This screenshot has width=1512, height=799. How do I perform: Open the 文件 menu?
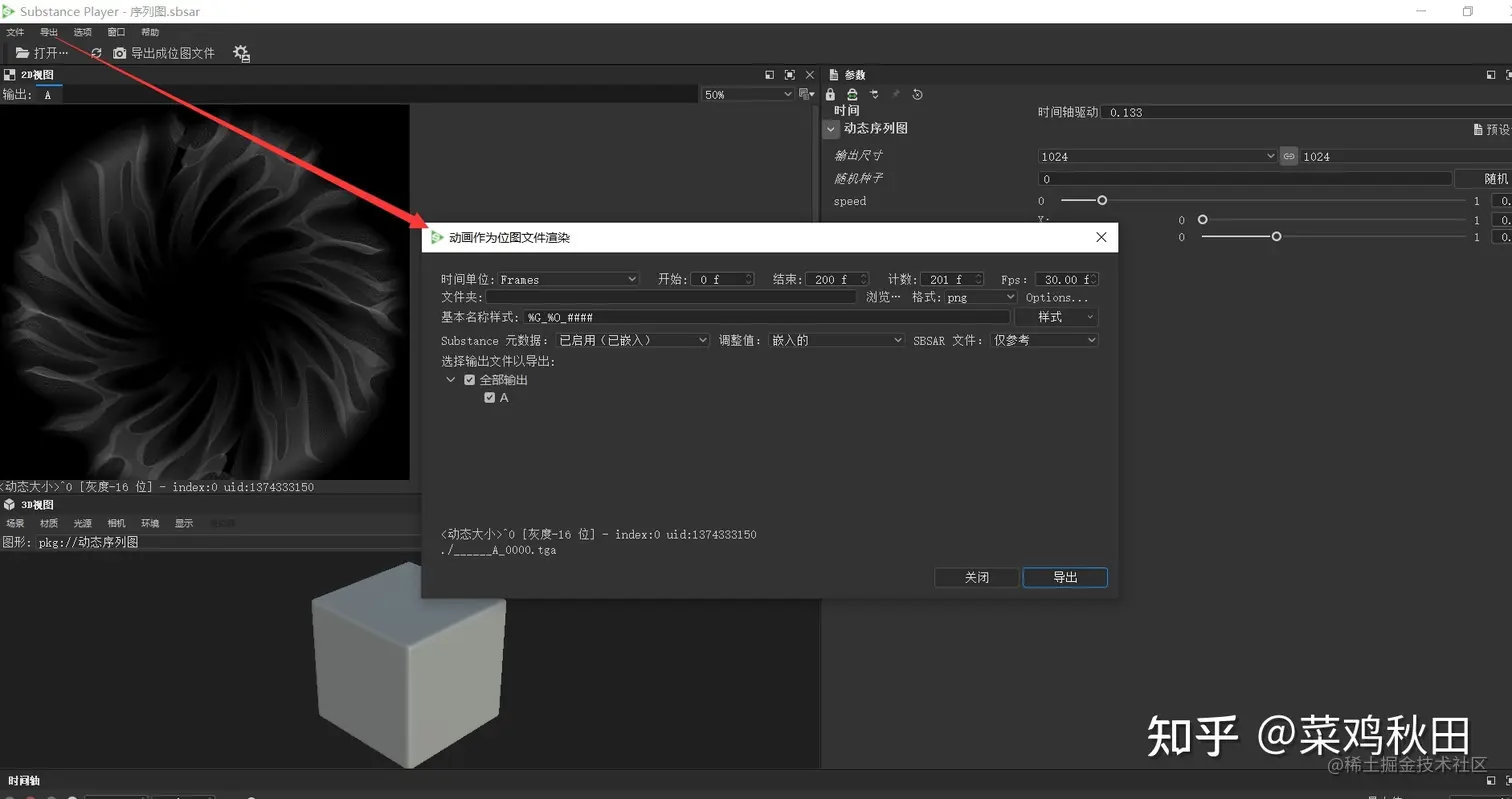(15, 33)
